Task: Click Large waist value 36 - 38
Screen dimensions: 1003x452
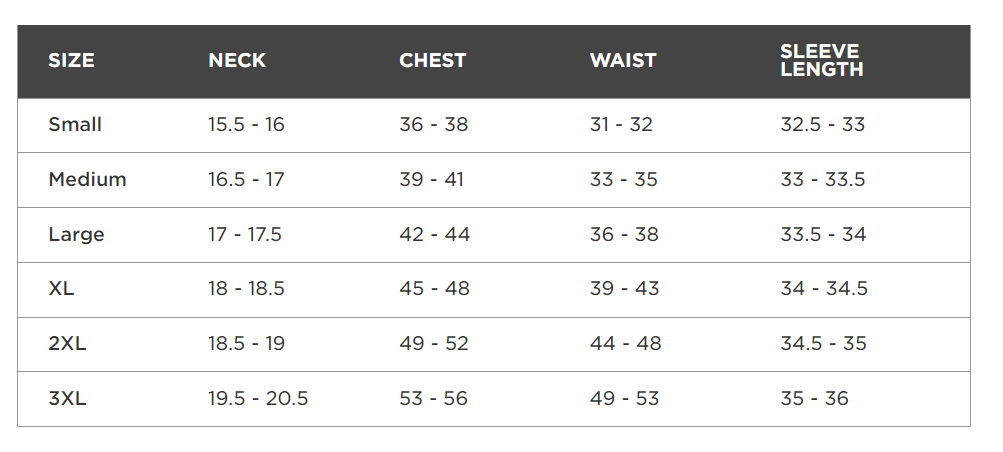Action: point(624,235)
